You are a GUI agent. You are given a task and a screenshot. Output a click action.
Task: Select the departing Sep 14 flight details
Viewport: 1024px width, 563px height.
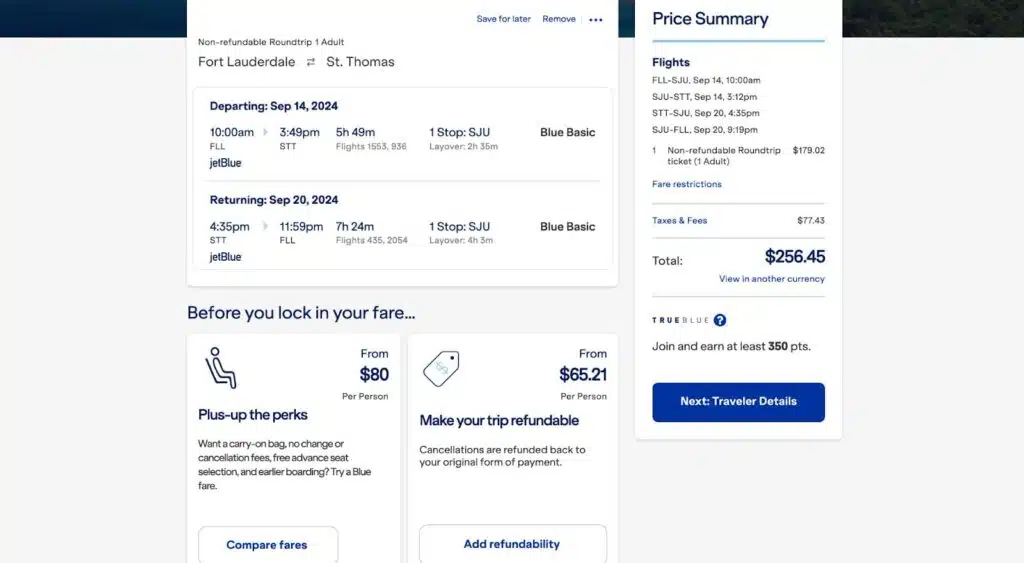point(402,133)
